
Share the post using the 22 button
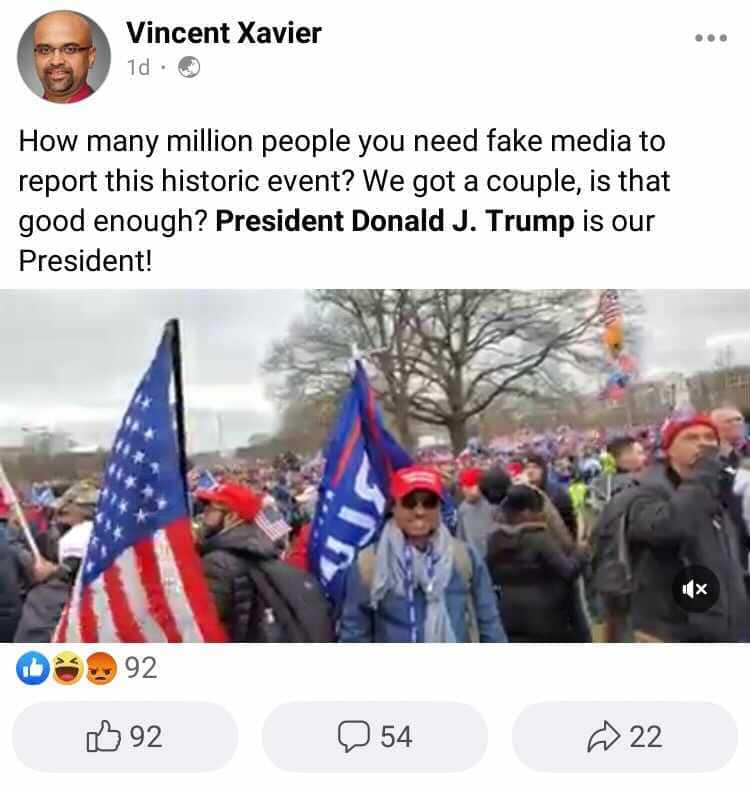(625, 737)
